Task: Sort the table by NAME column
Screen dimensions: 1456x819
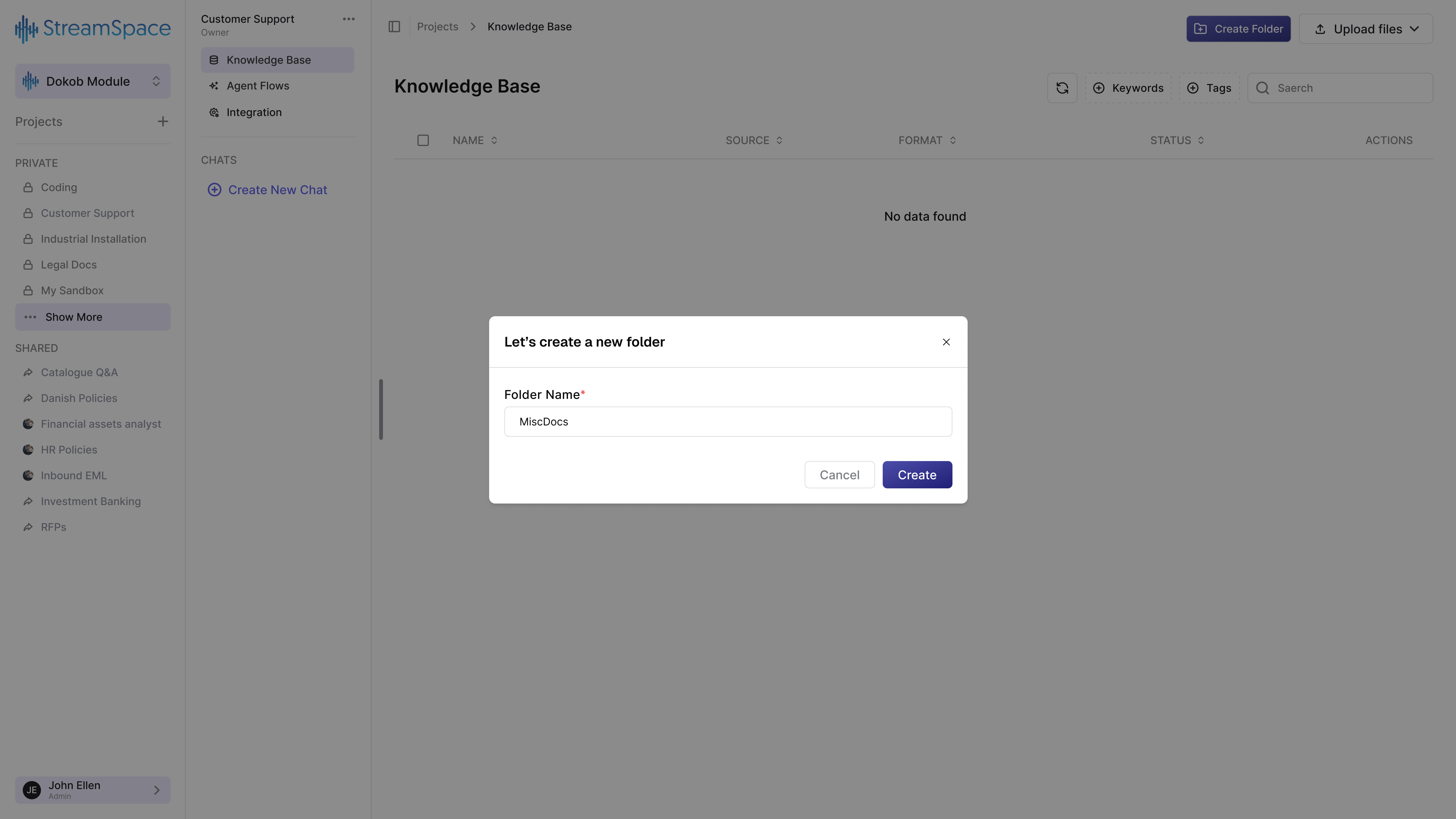Action: 475,140
